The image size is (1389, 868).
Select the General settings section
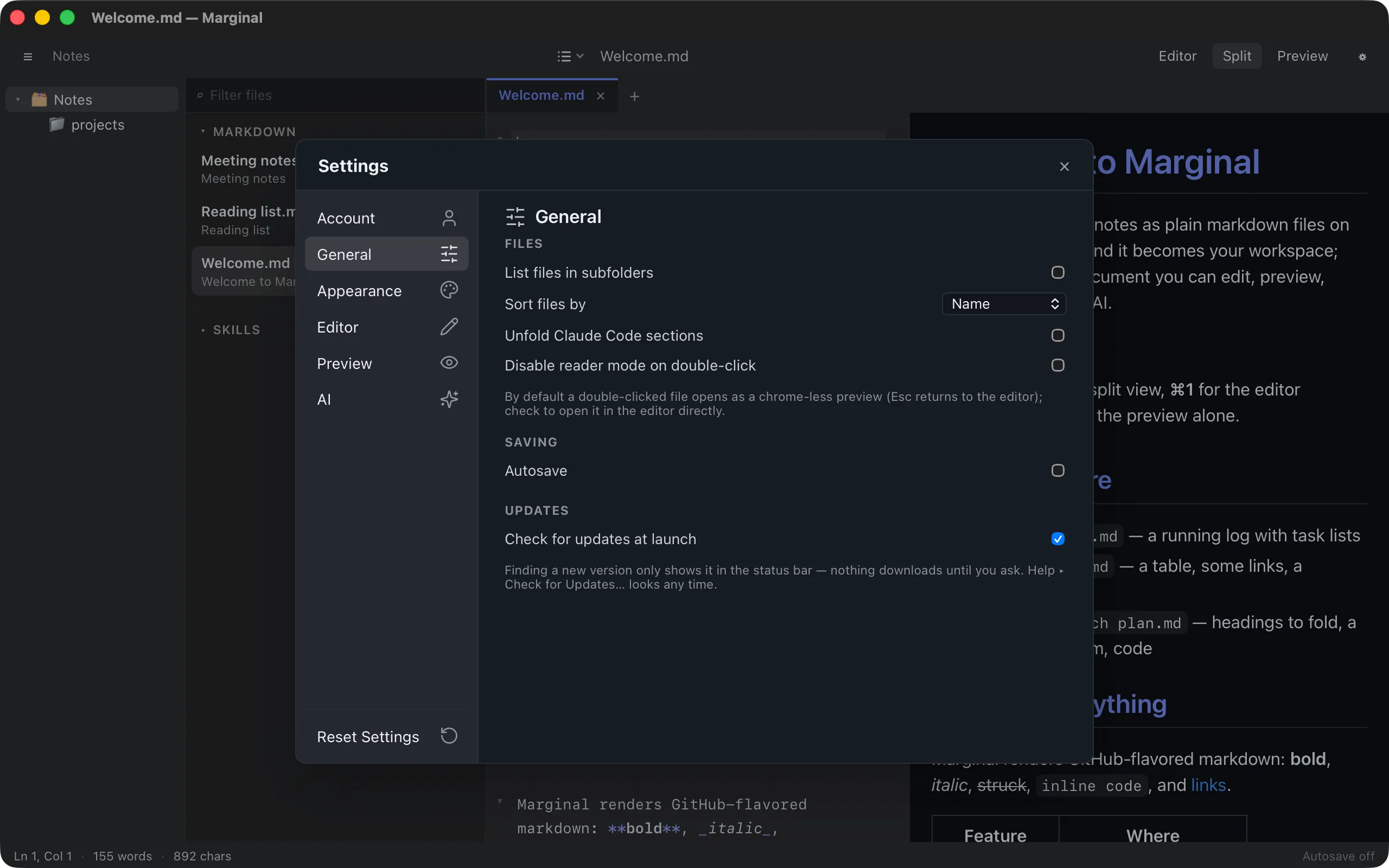[386, 254]
